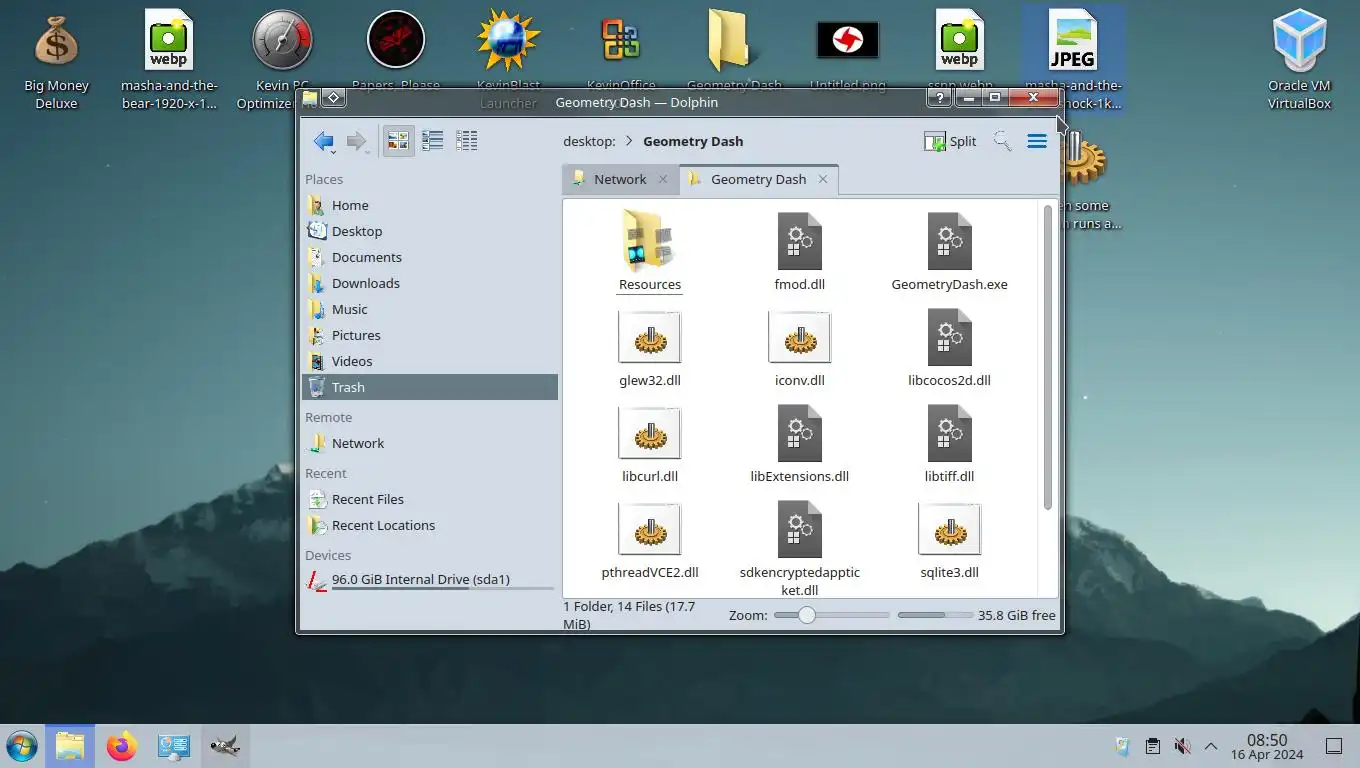
Task: Click the Show Desktop button
Action: click(1333, 746)
